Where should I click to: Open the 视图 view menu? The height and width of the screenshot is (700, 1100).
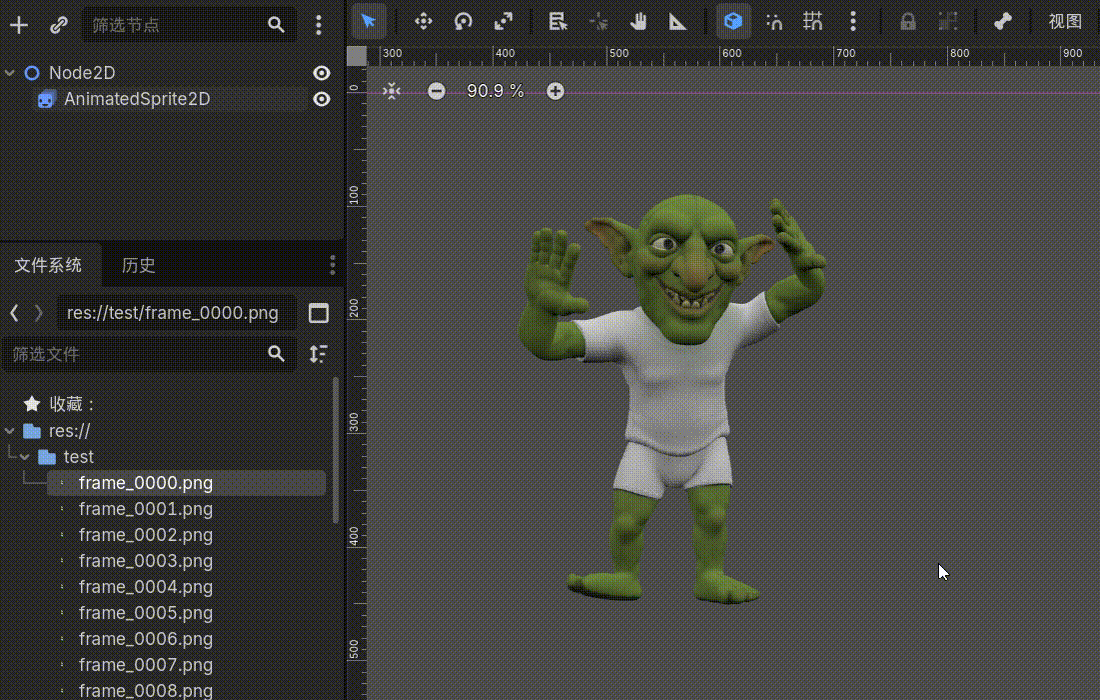tap(1065, 22)
